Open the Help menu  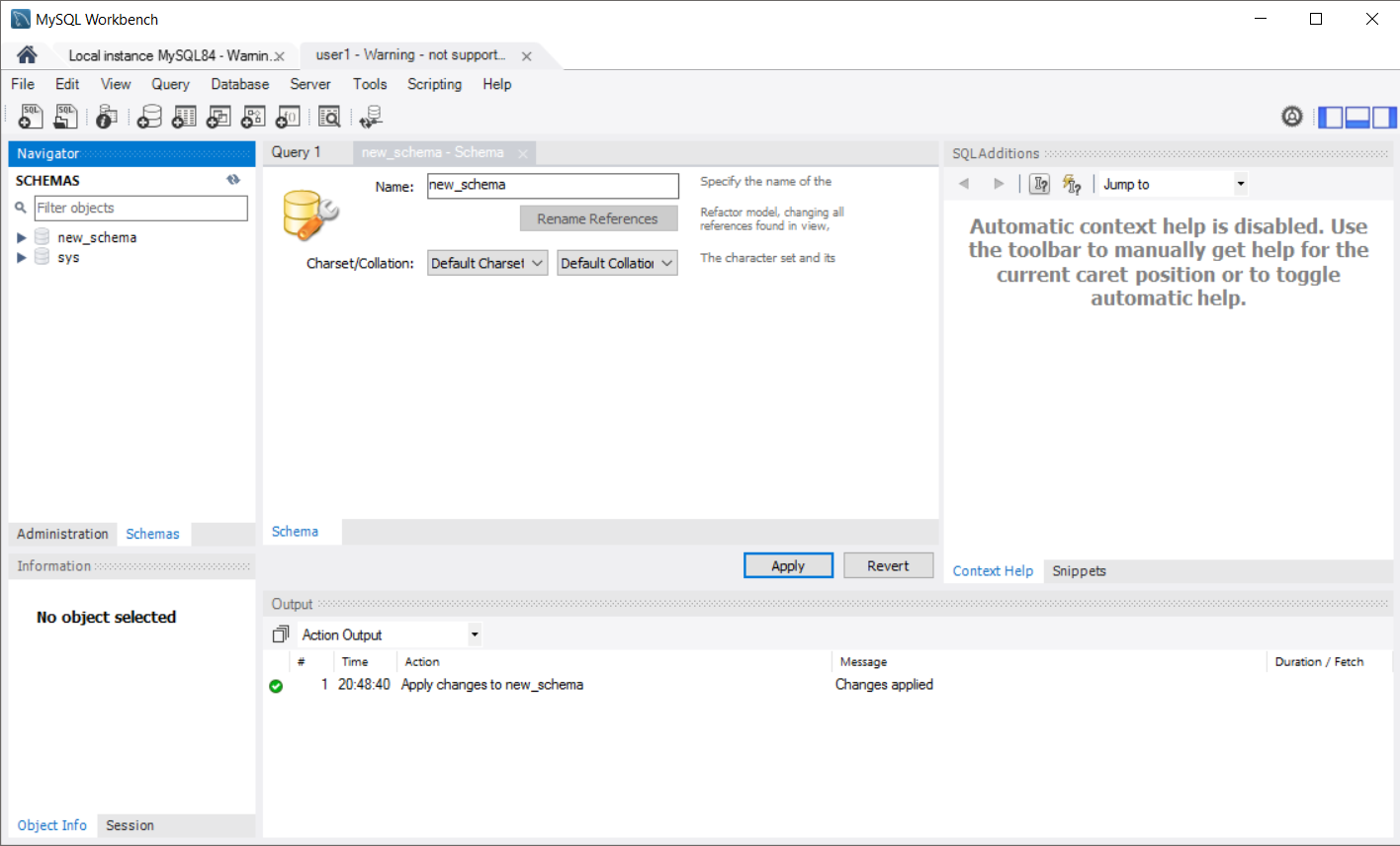497,84
